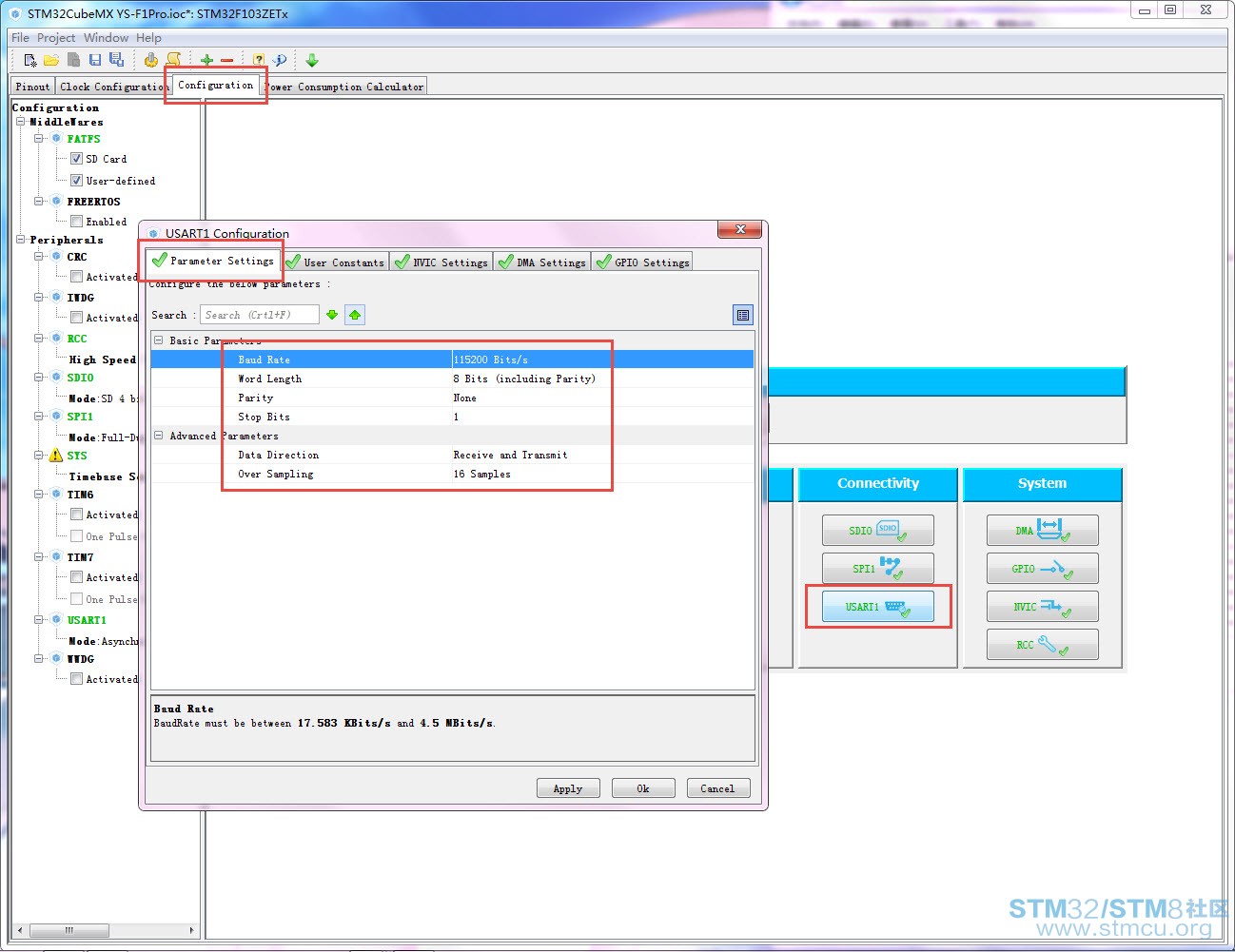Click the Generate Code gear icon
This screenshot has width=1235, height=952.
tap(151, 60)
